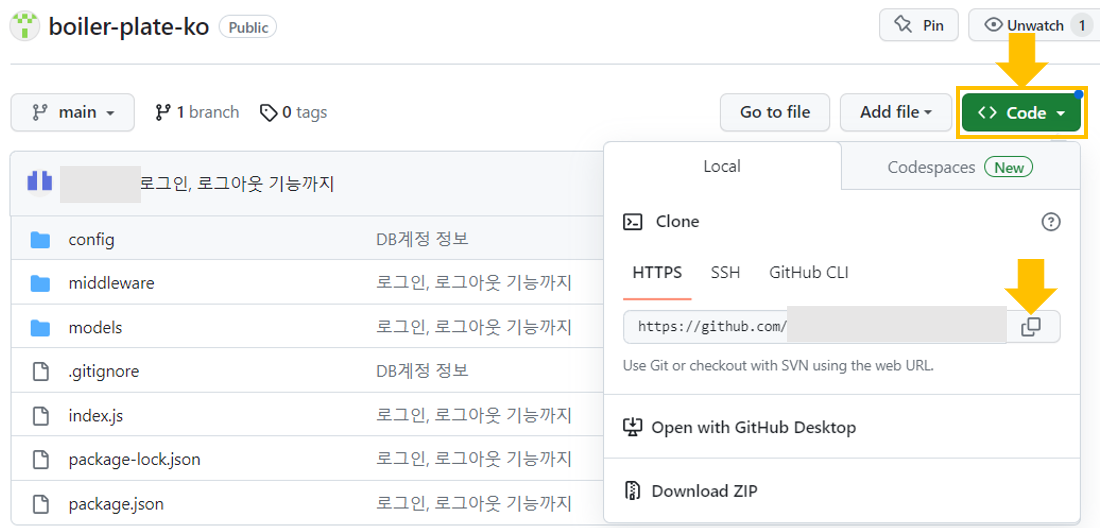
Task: Click the file icon beside index.js
Action: coord(41,415)
